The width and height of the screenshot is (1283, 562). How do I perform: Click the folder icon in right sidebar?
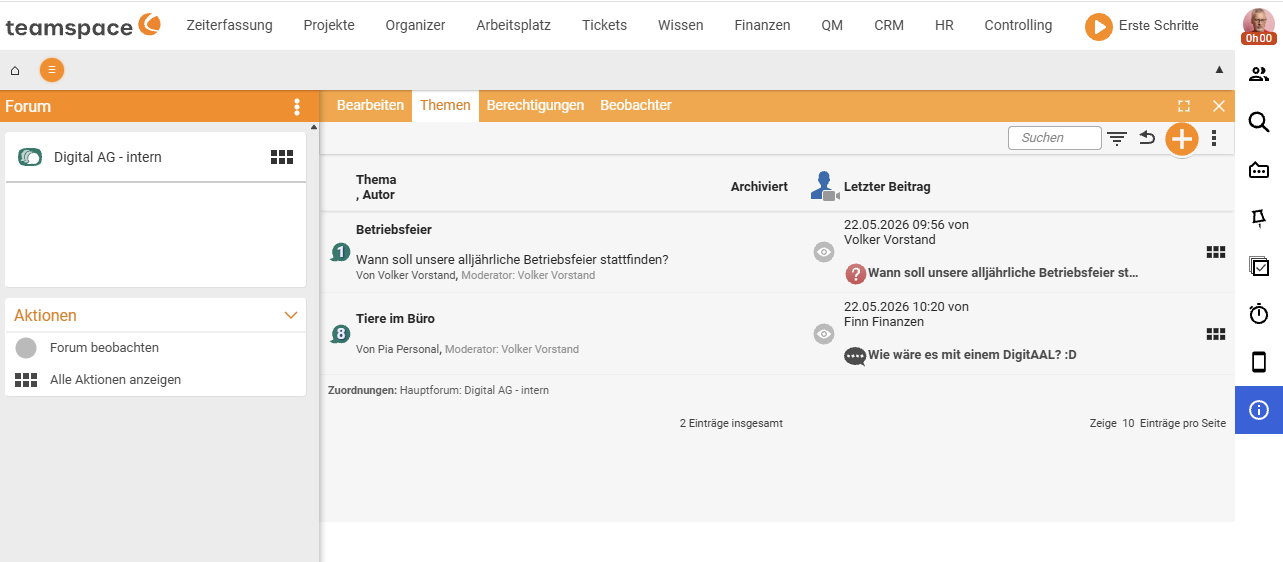tap(1259, 170)
